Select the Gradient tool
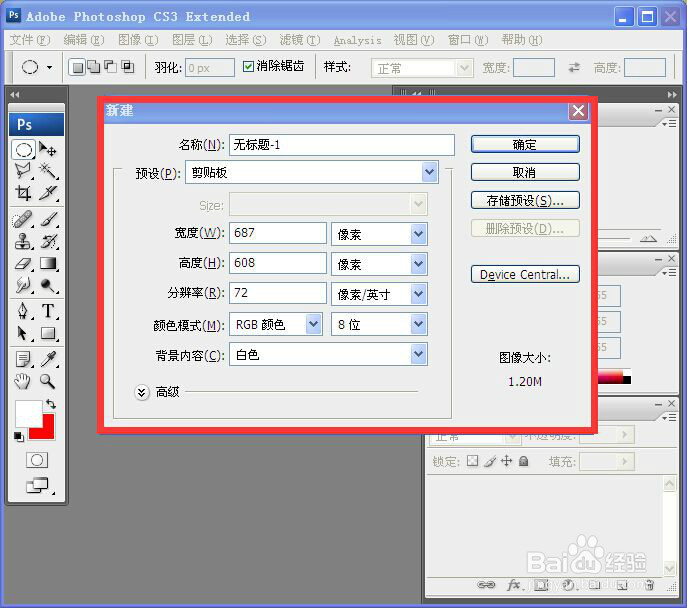 (x=48, y=263)
